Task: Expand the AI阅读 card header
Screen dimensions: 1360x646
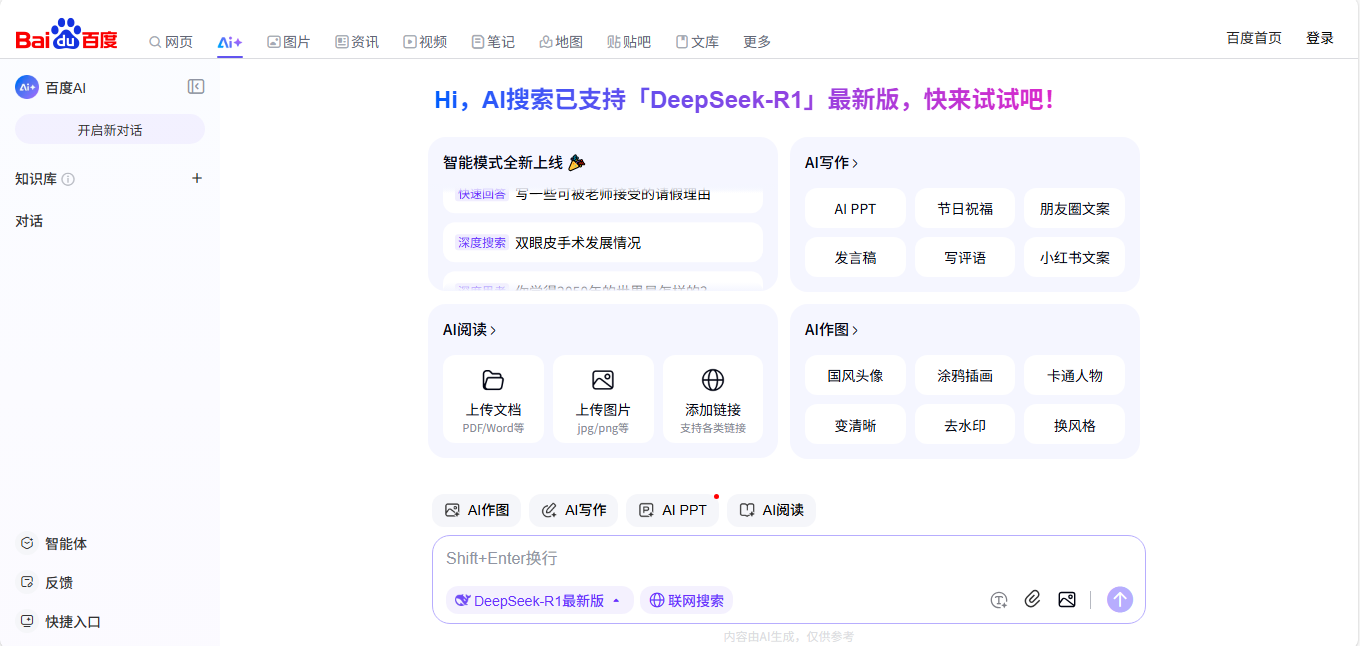Action: pos(470,330)
